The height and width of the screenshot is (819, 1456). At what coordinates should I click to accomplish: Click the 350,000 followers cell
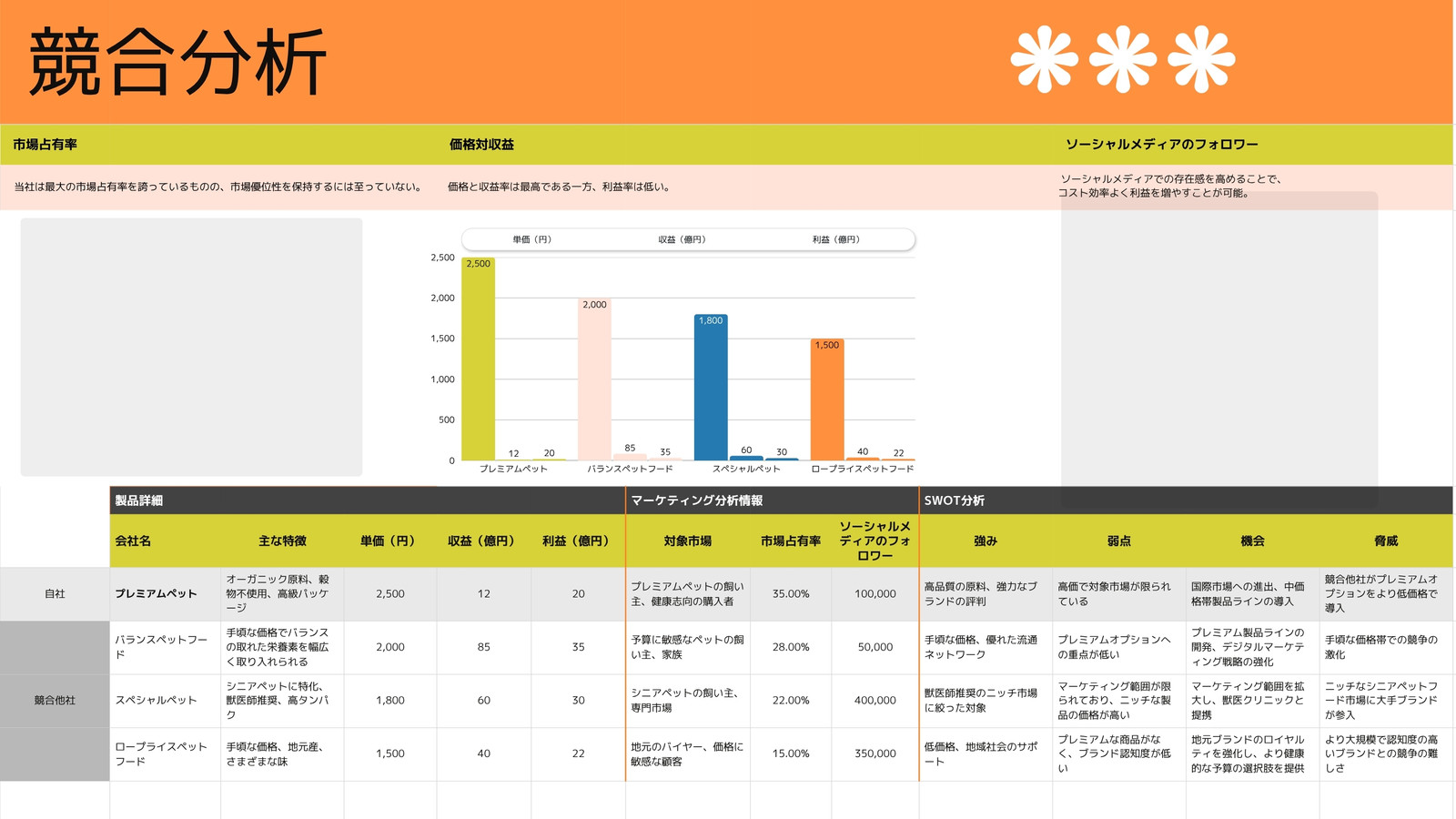875,753
